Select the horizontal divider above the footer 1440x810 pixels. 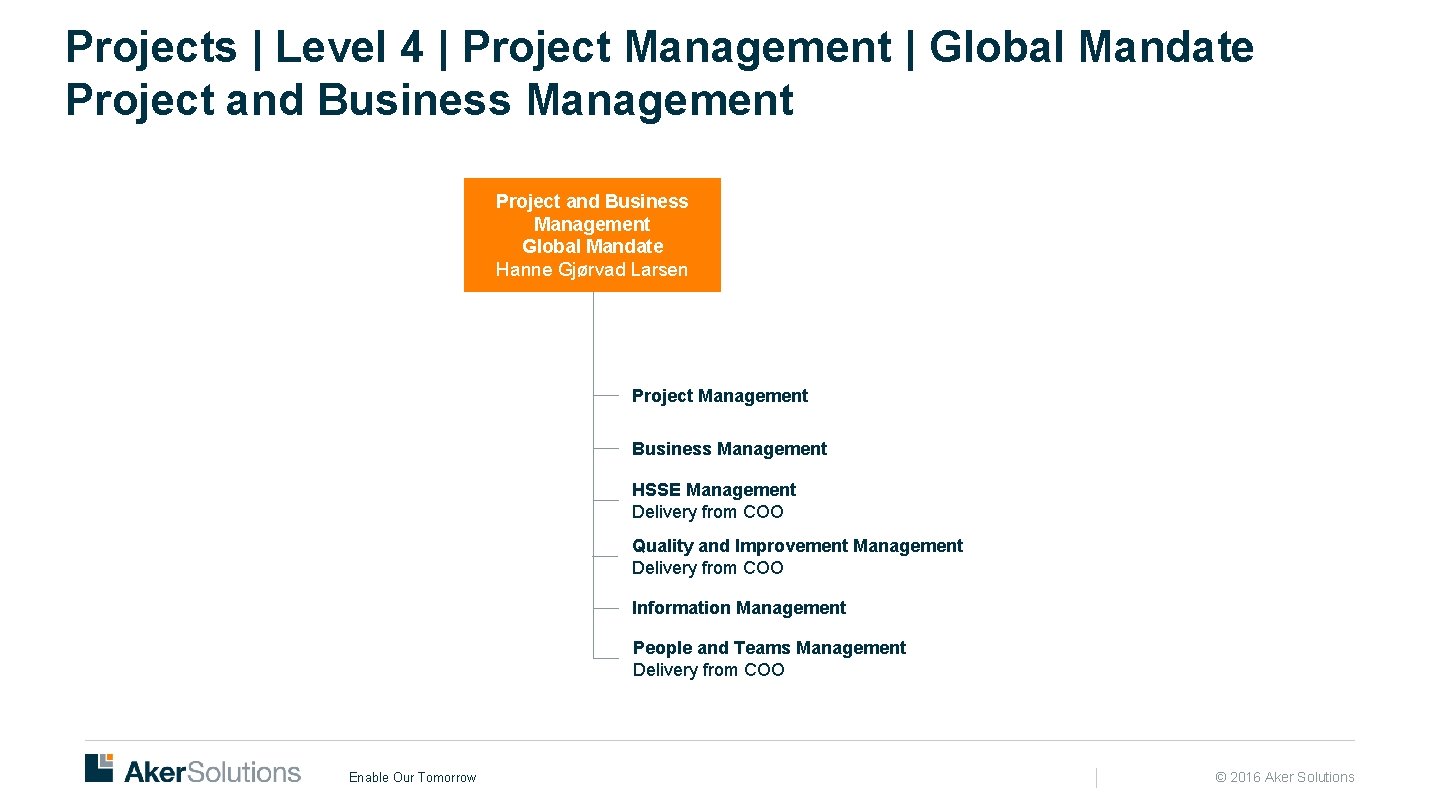[720, 741]
